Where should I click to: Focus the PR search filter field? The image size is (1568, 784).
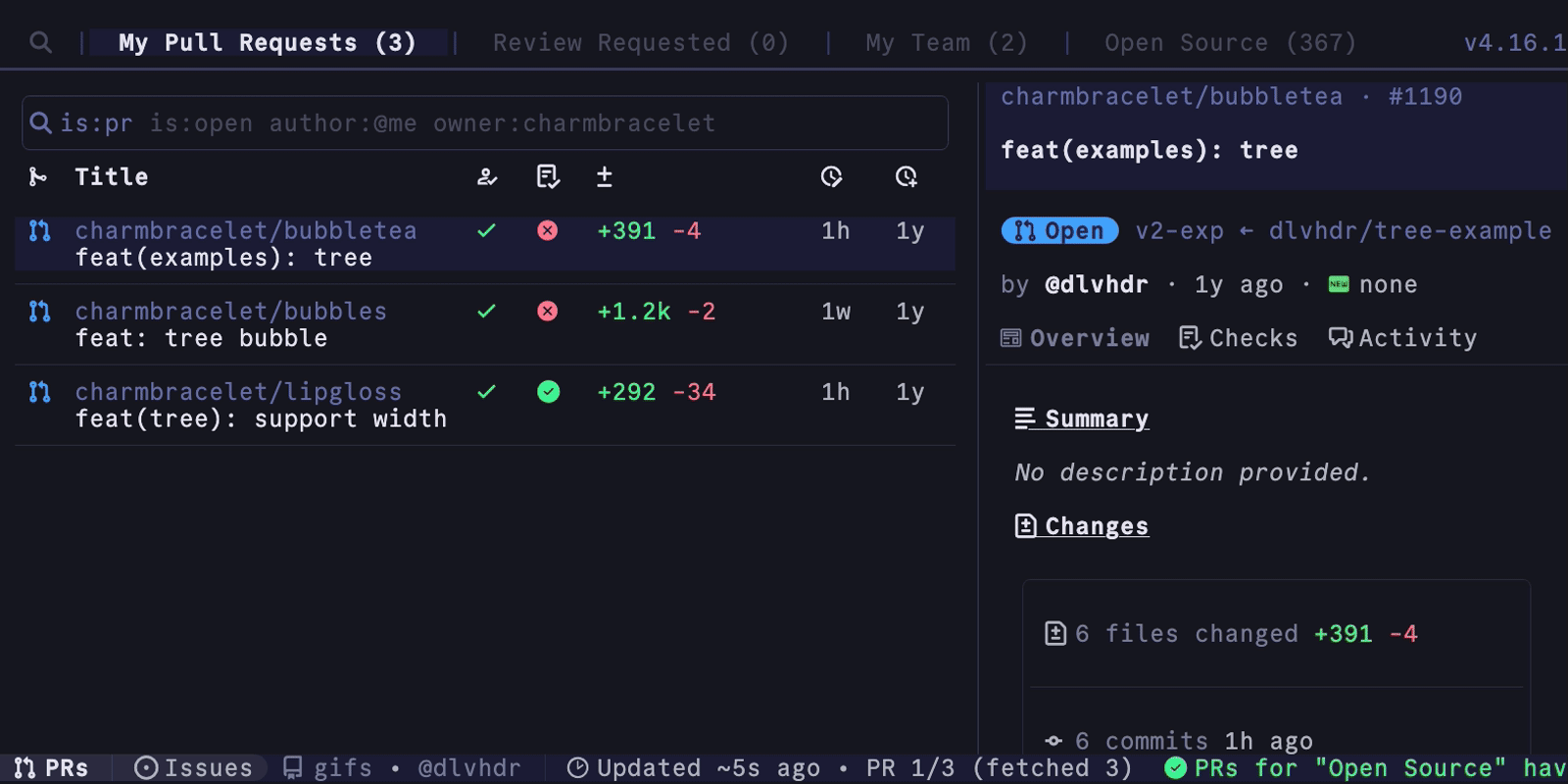tap(485, 122)
